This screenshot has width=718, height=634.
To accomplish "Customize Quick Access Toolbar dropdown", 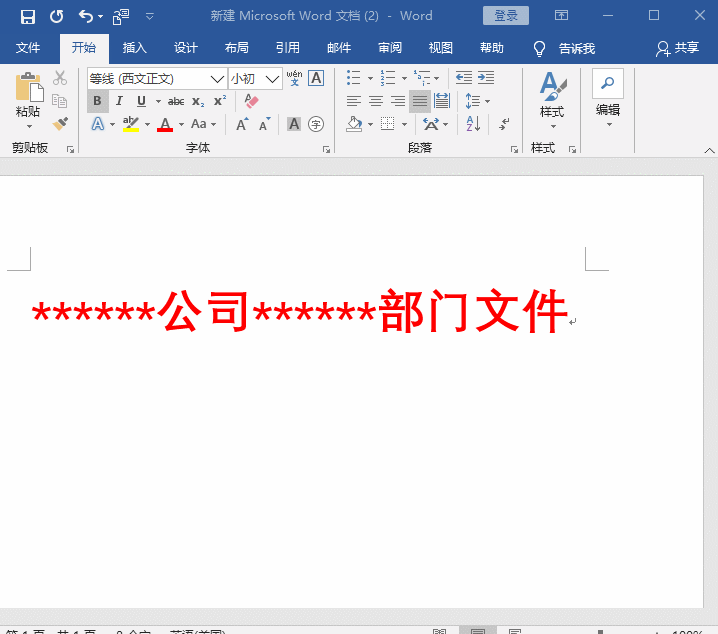I will point(149,17).
